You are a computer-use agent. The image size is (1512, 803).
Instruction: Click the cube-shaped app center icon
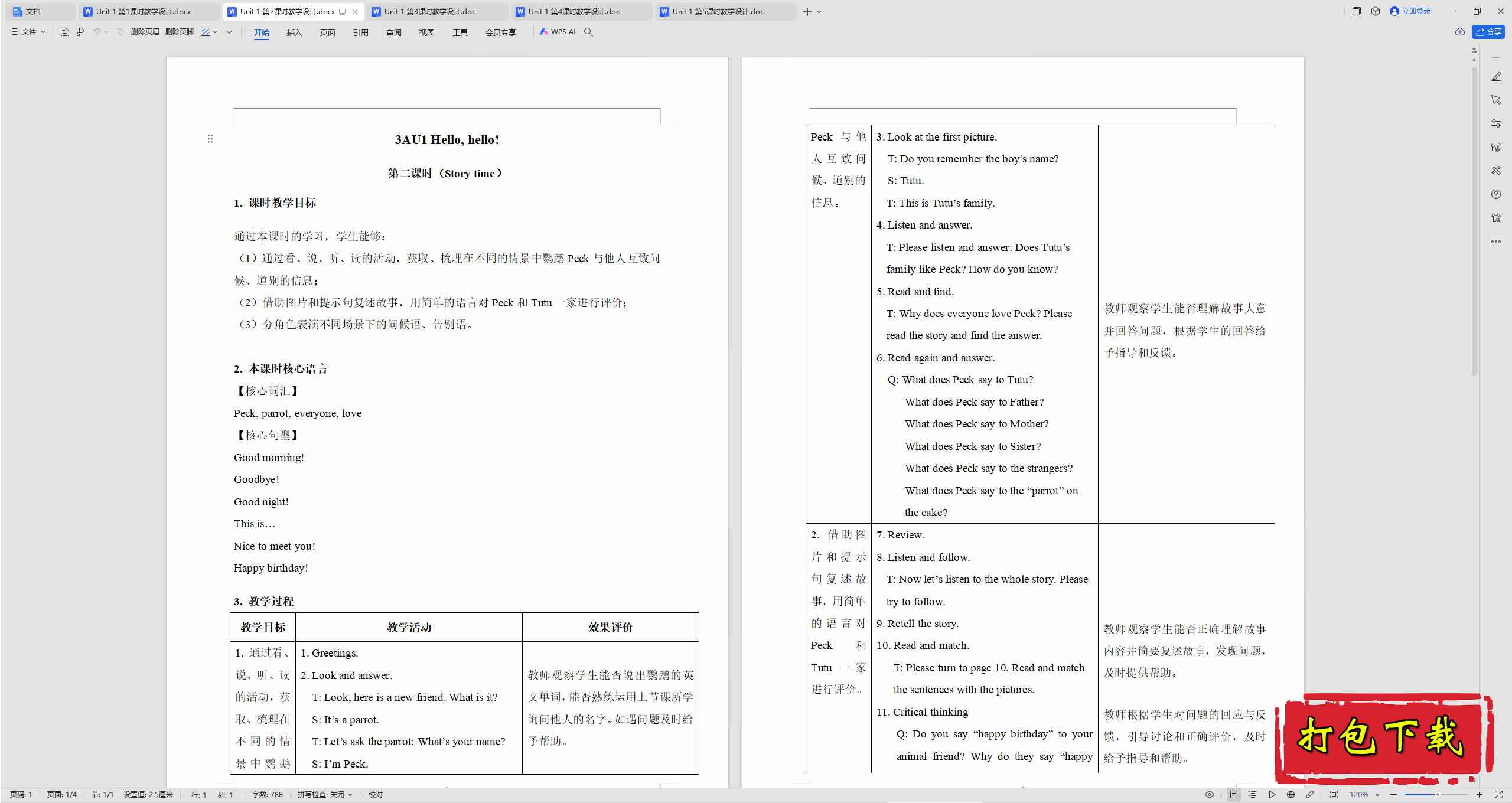coord(1376,11)
